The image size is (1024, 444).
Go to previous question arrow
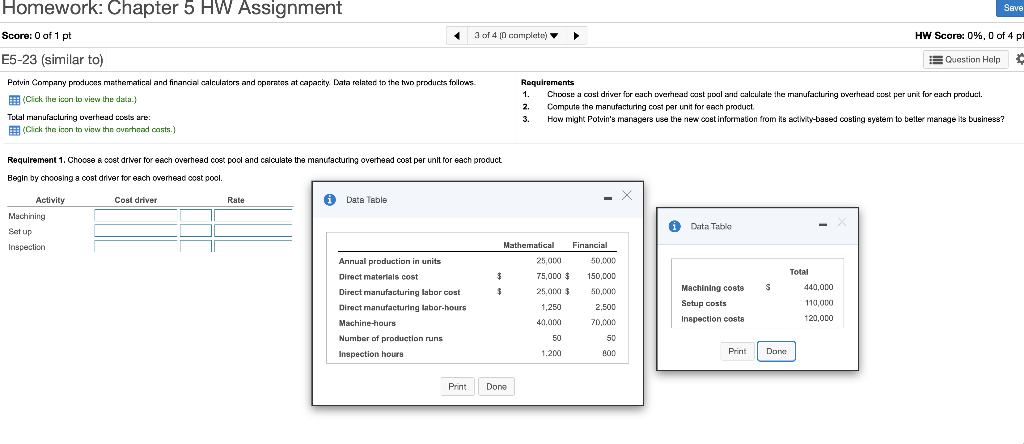(457, 35)
